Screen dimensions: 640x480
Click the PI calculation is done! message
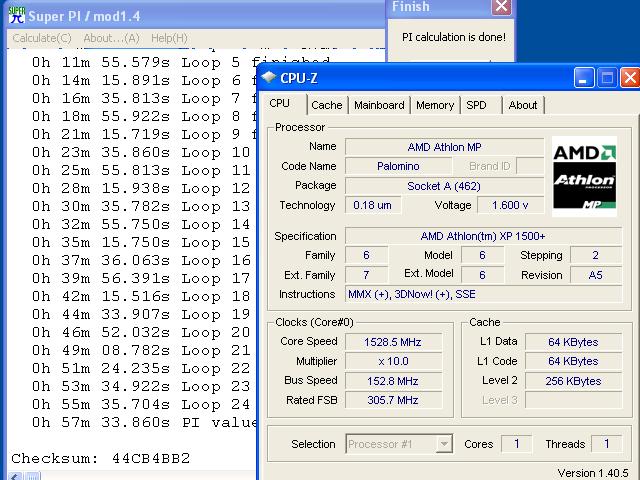454,37
